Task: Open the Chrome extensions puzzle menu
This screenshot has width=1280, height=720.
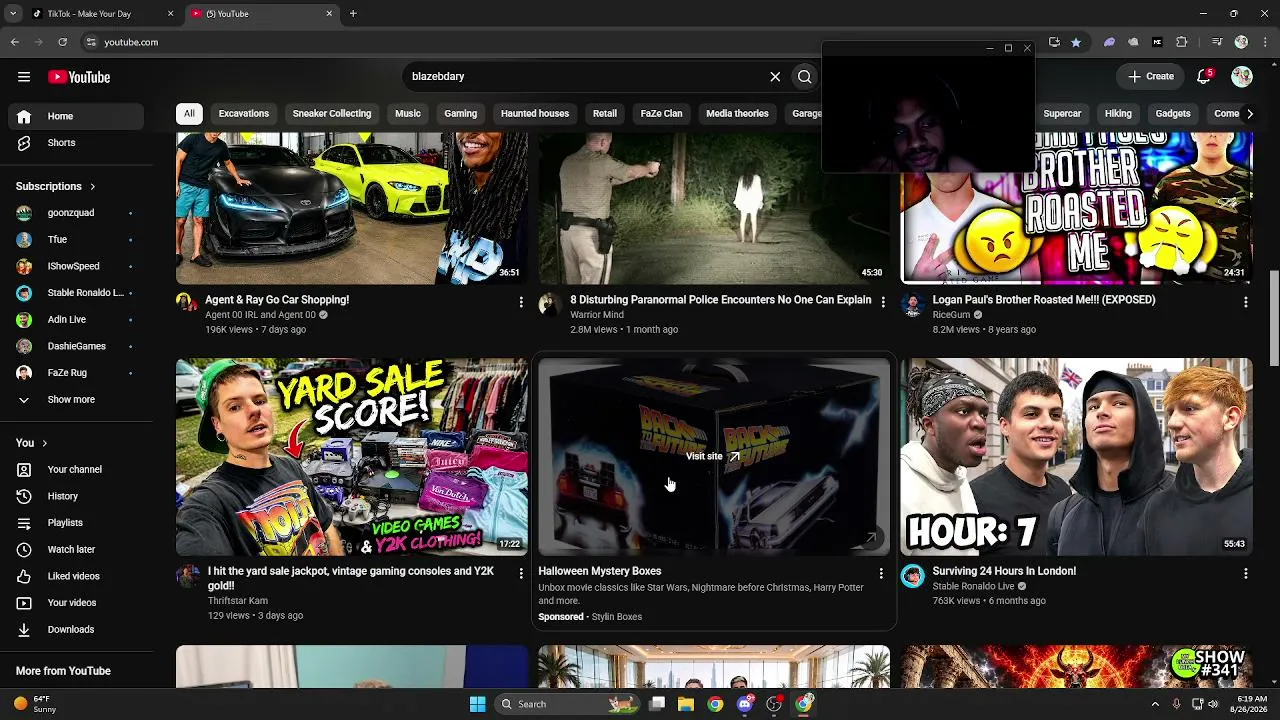Action: (x=1182, y=42)
